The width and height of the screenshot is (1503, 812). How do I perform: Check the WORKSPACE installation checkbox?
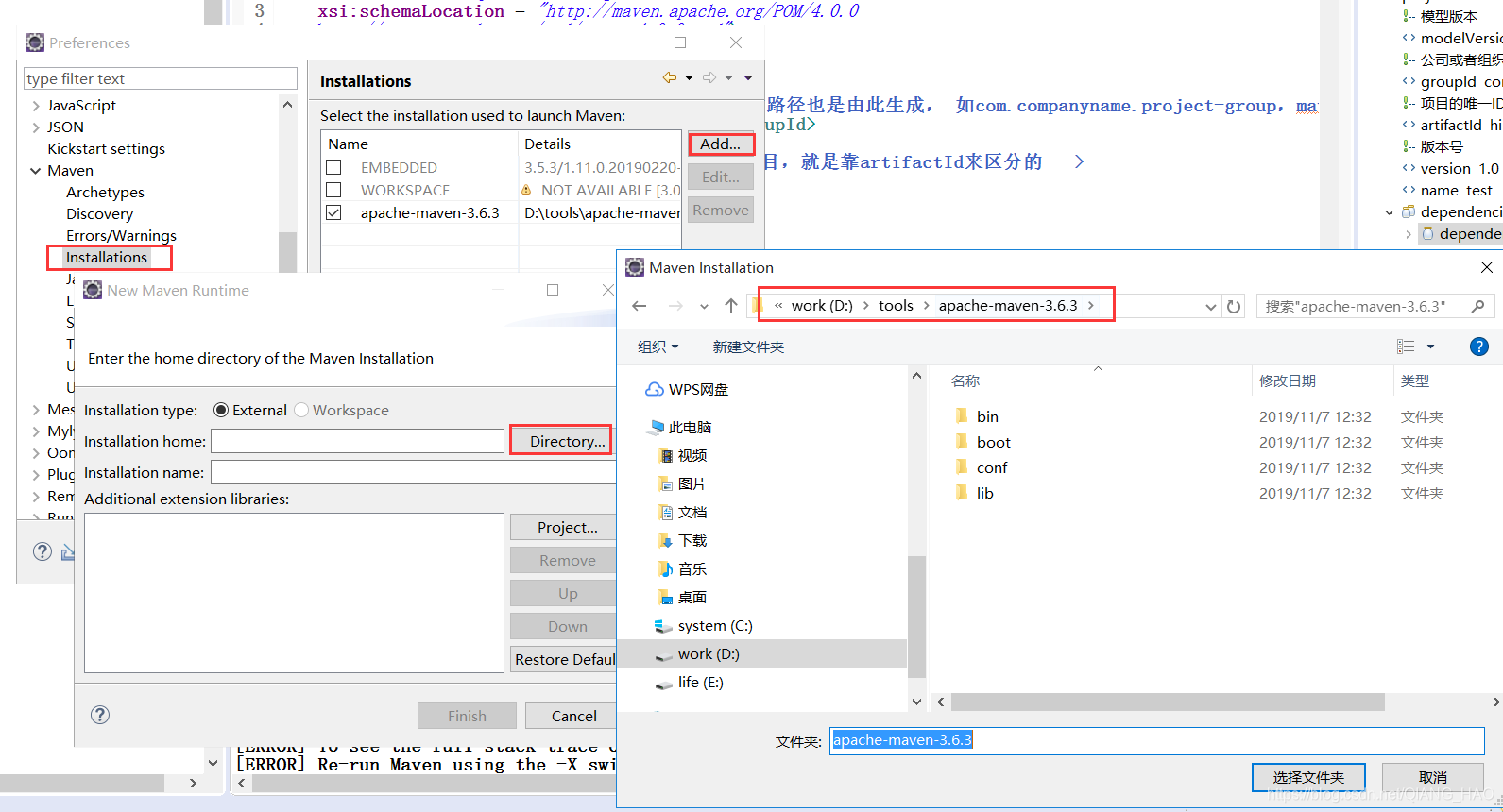pos(333,190)
